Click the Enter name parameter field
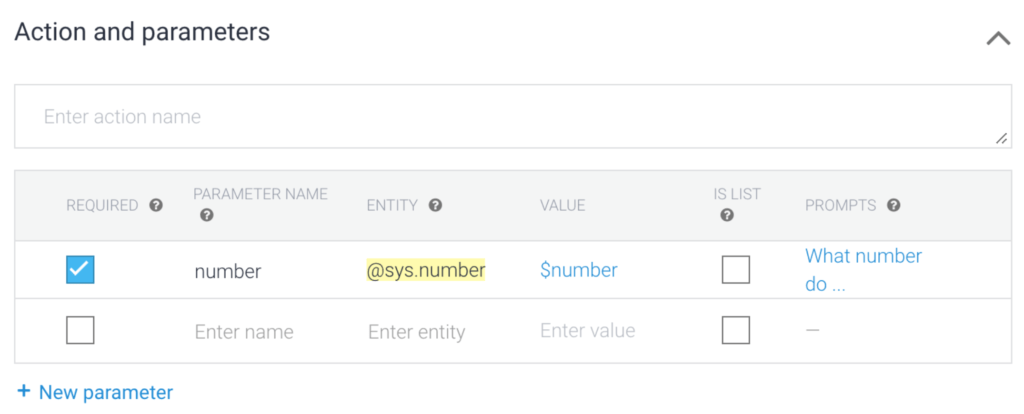1024x414 pixels. click(x=244, y=332)
